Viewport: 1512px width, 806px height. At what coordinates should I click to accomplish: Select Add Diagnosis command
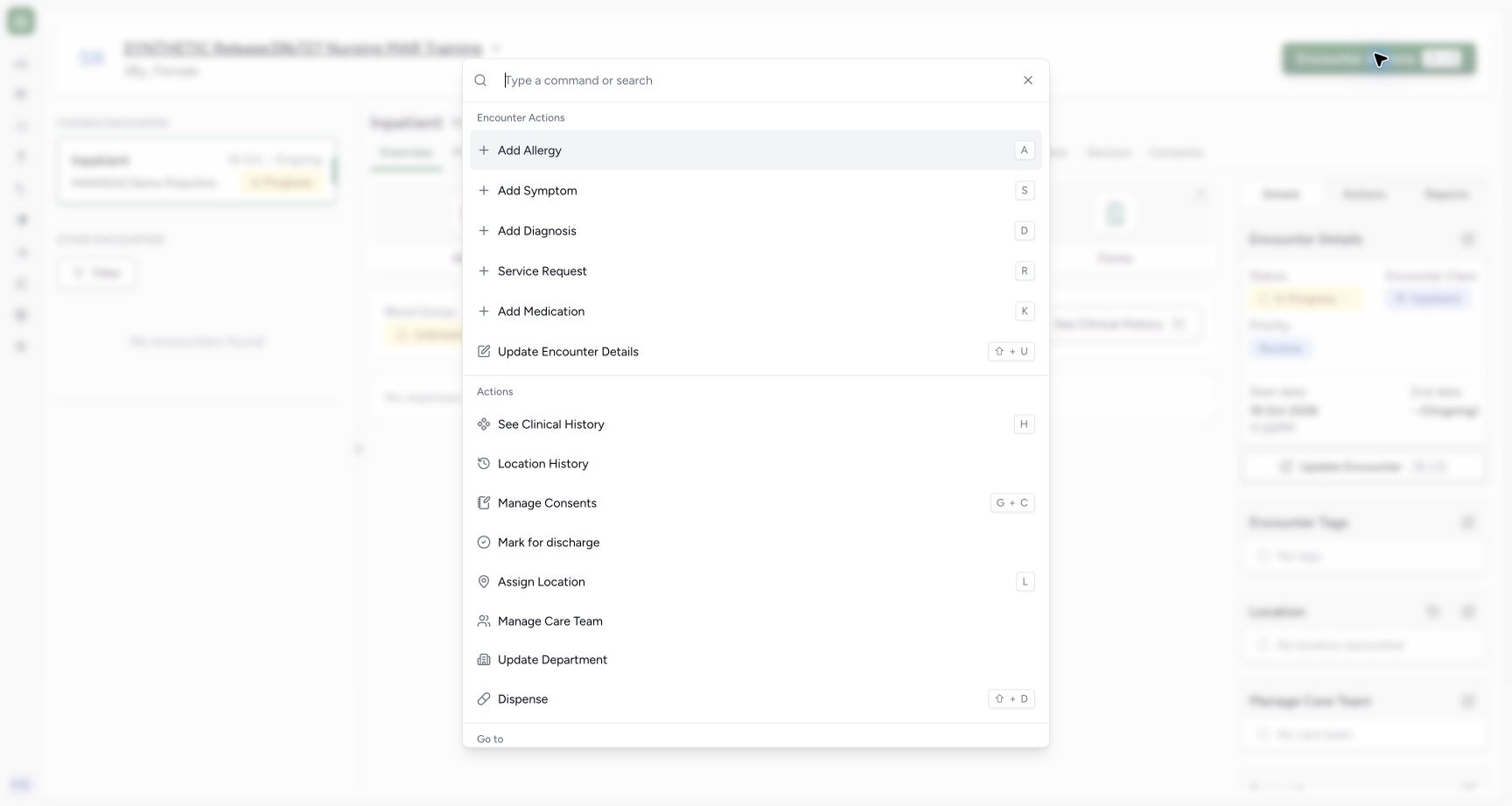pos(756,231)
